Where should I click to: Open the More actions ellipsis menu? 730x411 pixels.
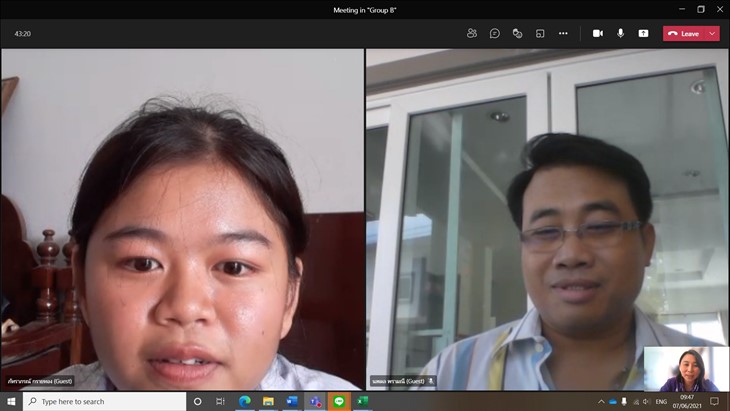click(563, 33)
